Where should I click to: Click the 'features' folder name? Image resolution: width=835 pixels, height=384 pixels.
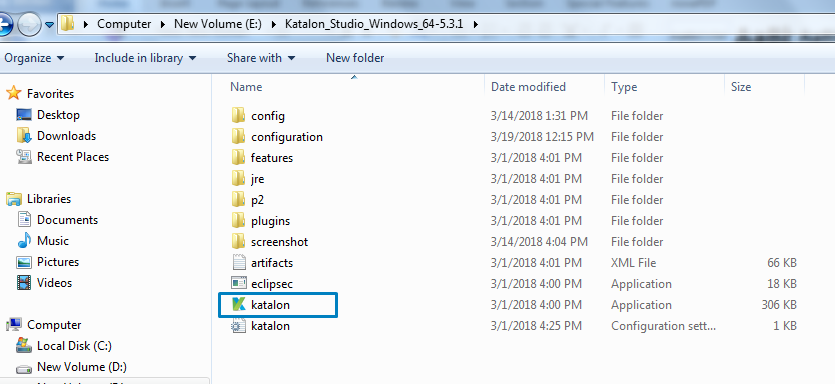click(x=272, y=158)
